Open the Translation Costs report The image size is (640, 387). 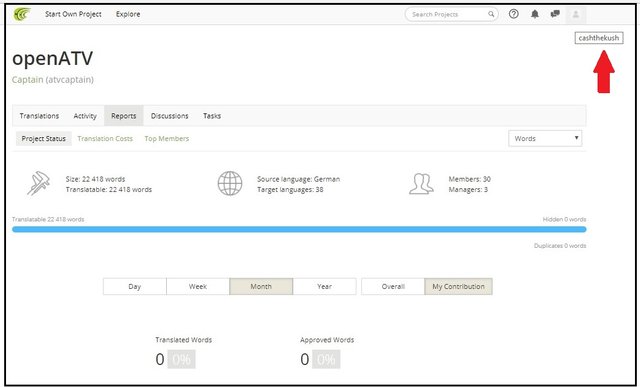click(x=105, y=139)
